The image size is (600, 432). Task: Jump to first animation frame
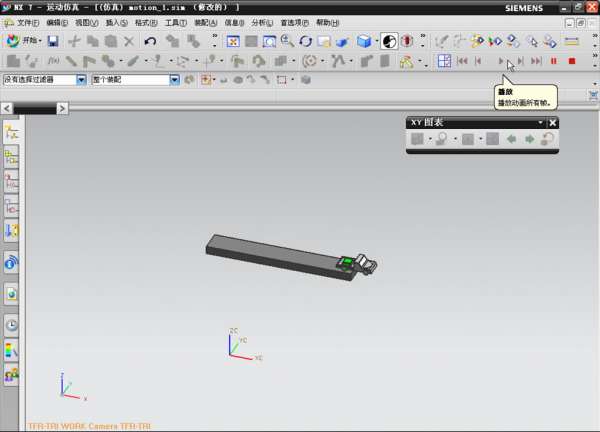(462, 61)
